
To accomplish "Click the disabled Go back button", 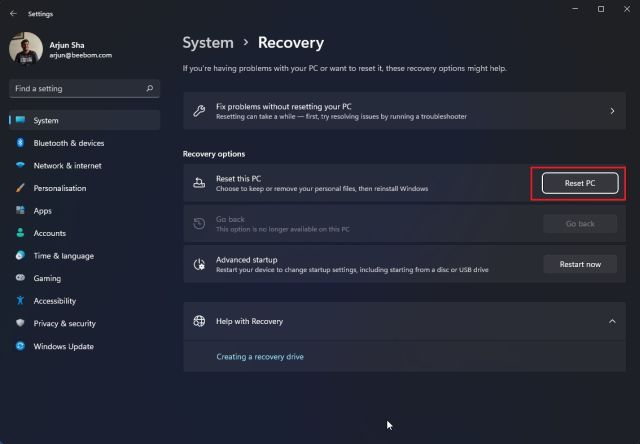I will coord(580,224).
